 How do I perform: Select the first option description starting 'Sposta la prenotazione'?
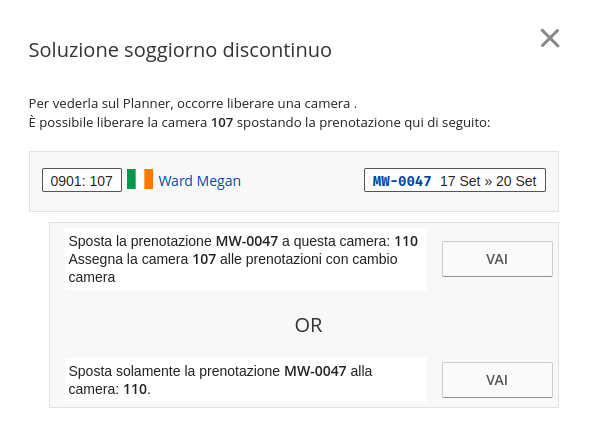[246, 259]
